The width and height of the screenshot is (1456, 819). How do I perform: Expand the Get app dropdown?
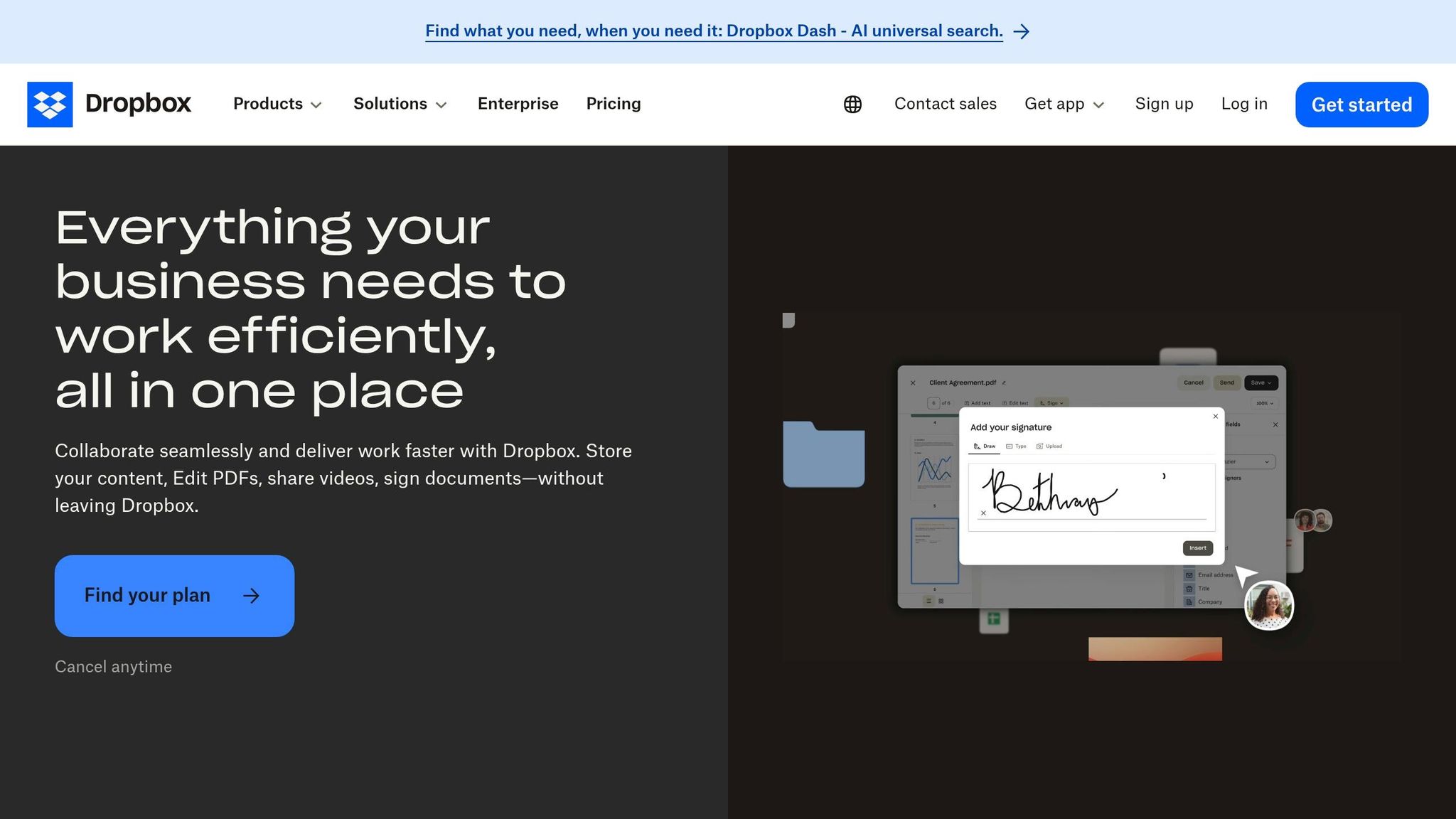click(1064, 104)
